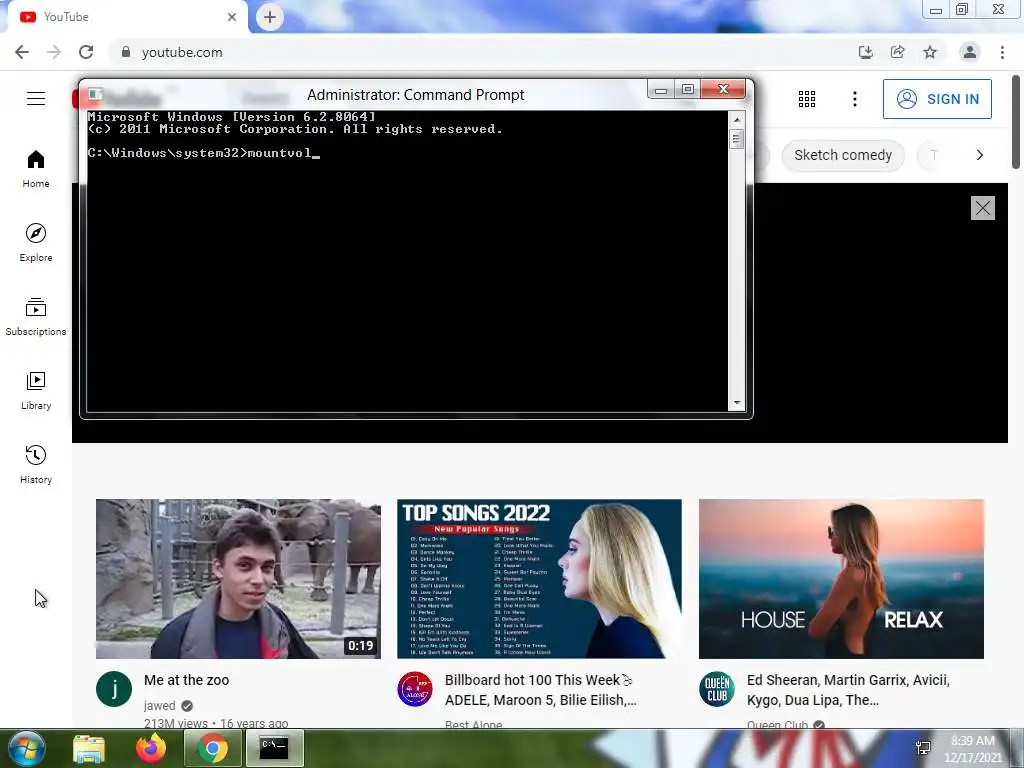Image resolution: width=1024 pixels, height=768 pixels.
Task: Click the youtube.com address bar
Action: [x=483, y=52]
